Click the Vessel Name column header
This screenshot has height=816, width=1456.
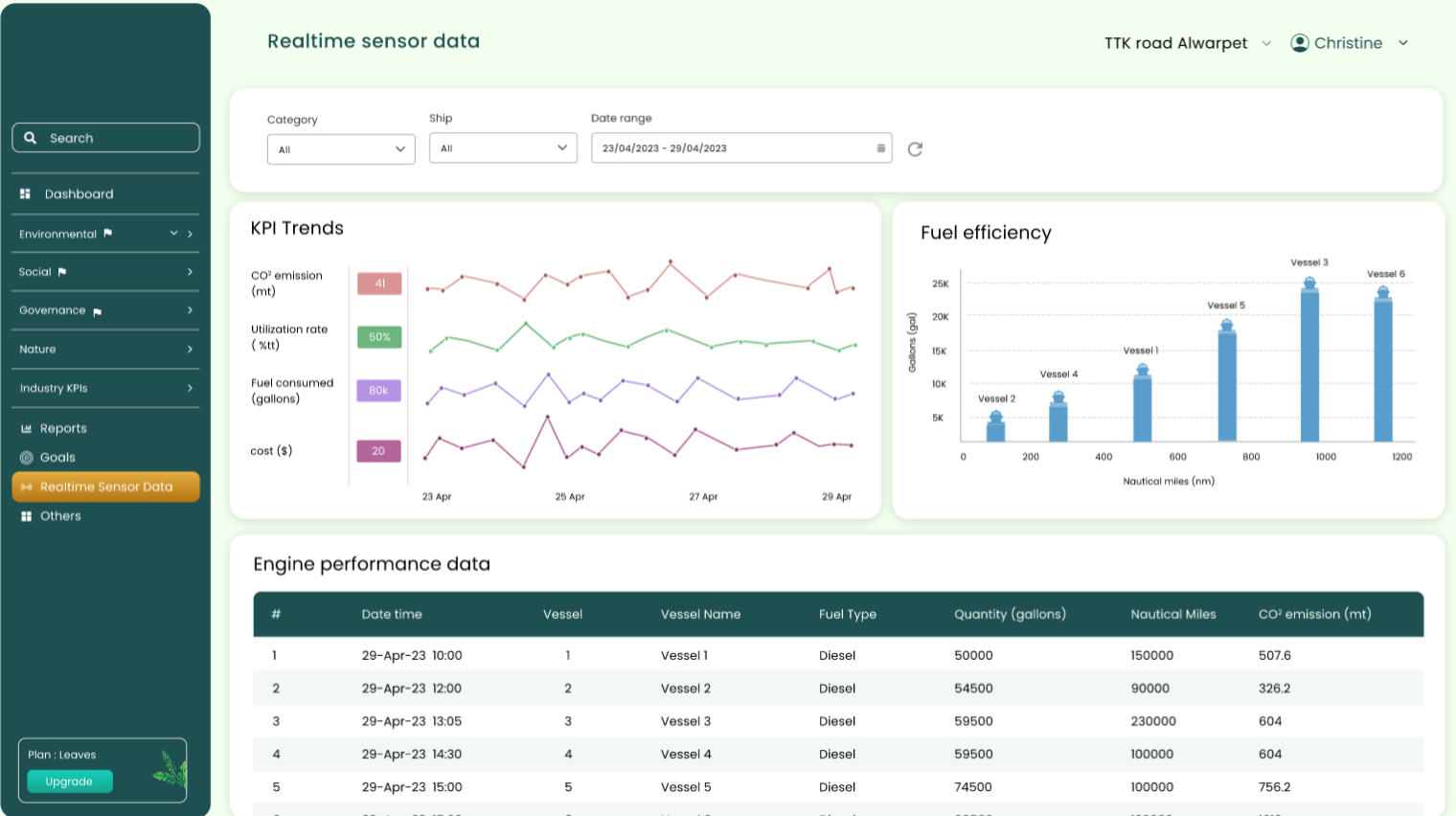point(700,615)
